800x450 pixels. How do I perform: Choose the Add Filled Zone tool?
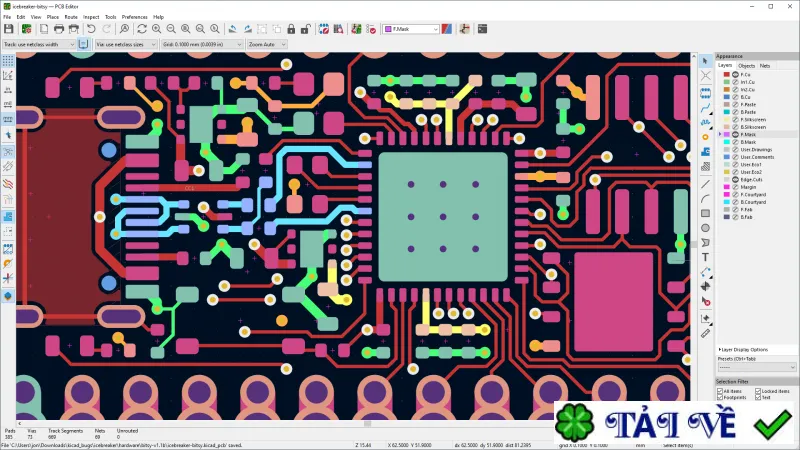pyautogui.click(x=706, y=152)
